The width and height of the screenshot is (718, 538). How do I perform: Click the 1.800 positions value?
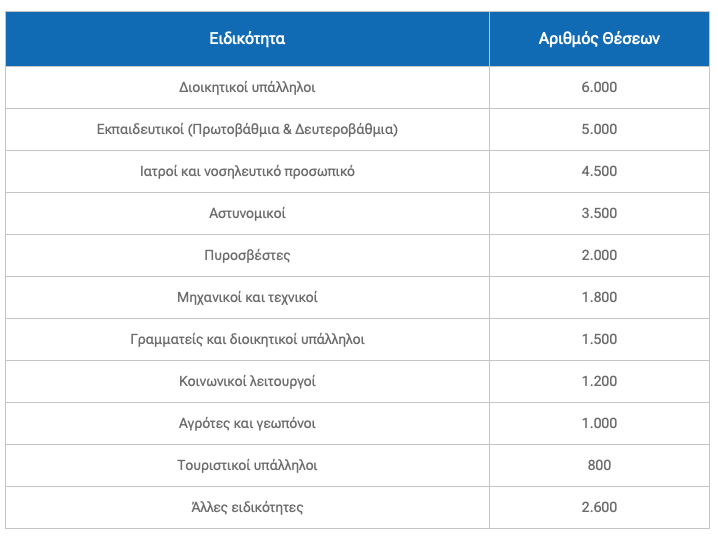pos(599,297)
